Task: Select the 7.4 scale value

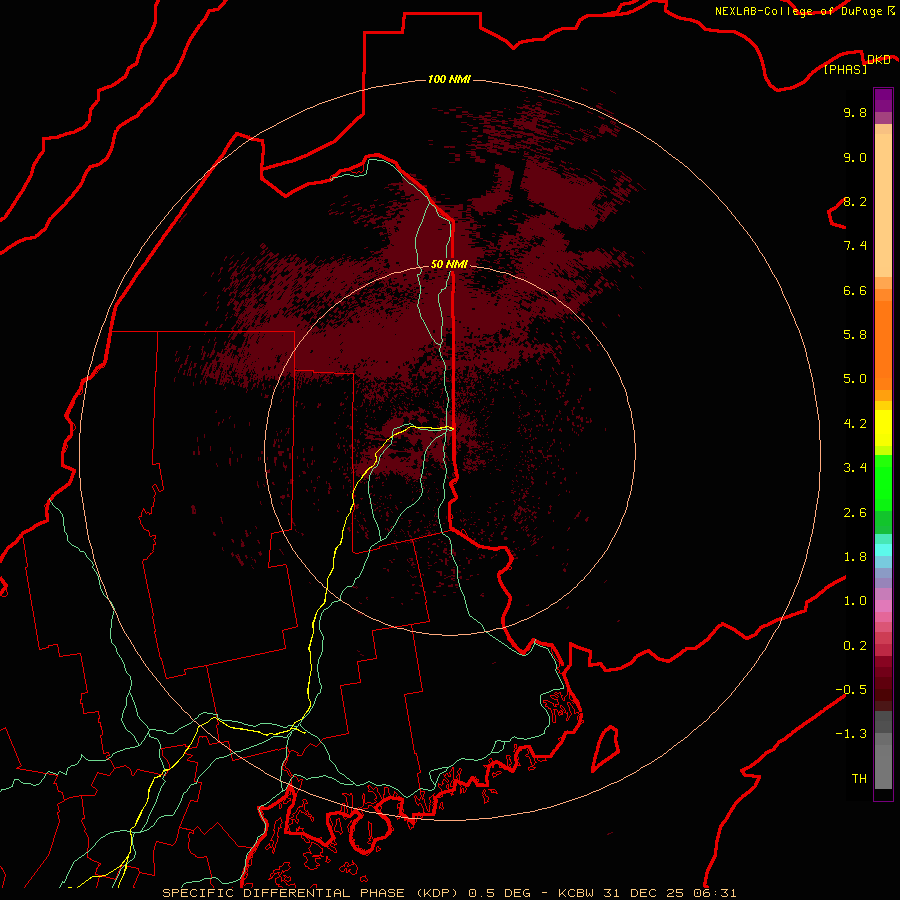Action: 855,246
